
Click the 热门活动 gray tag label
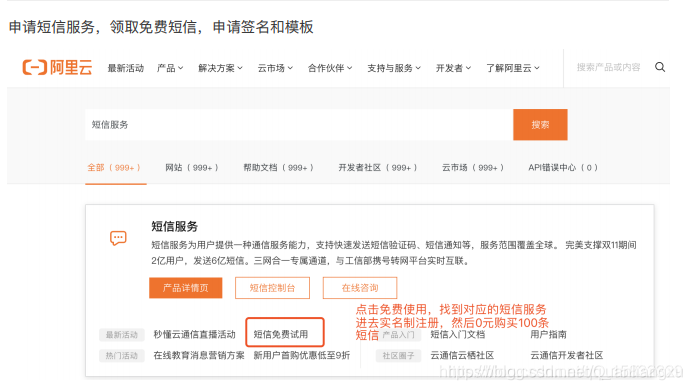point(122,356)
